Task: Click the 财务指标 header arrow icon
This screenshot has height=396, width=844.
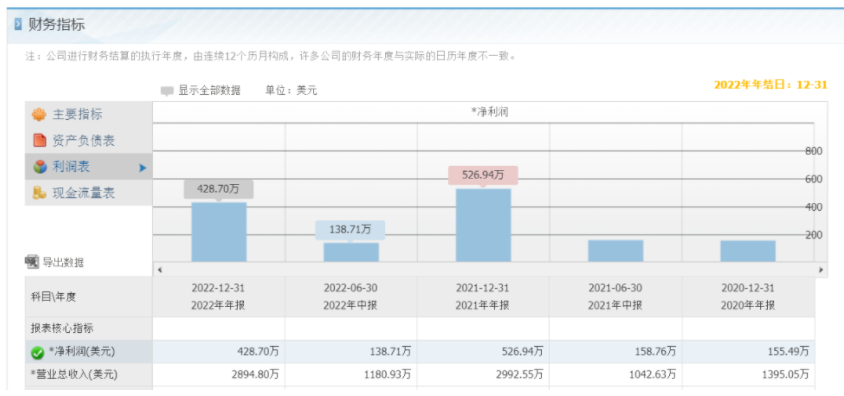Action: tap(18, 25)
